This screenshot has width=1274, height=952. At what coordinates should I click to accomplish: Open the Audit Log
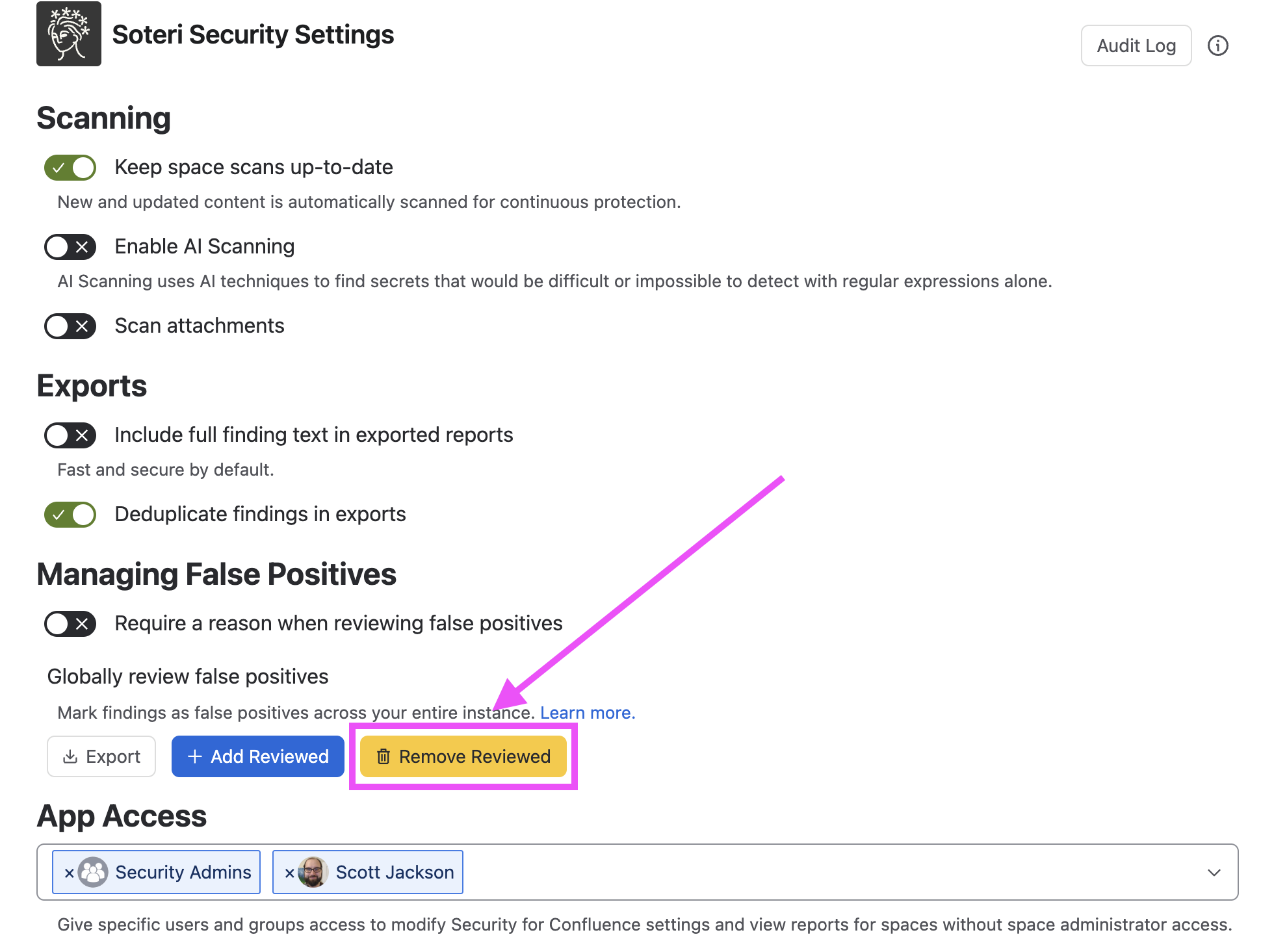(x=1136, y=45)
